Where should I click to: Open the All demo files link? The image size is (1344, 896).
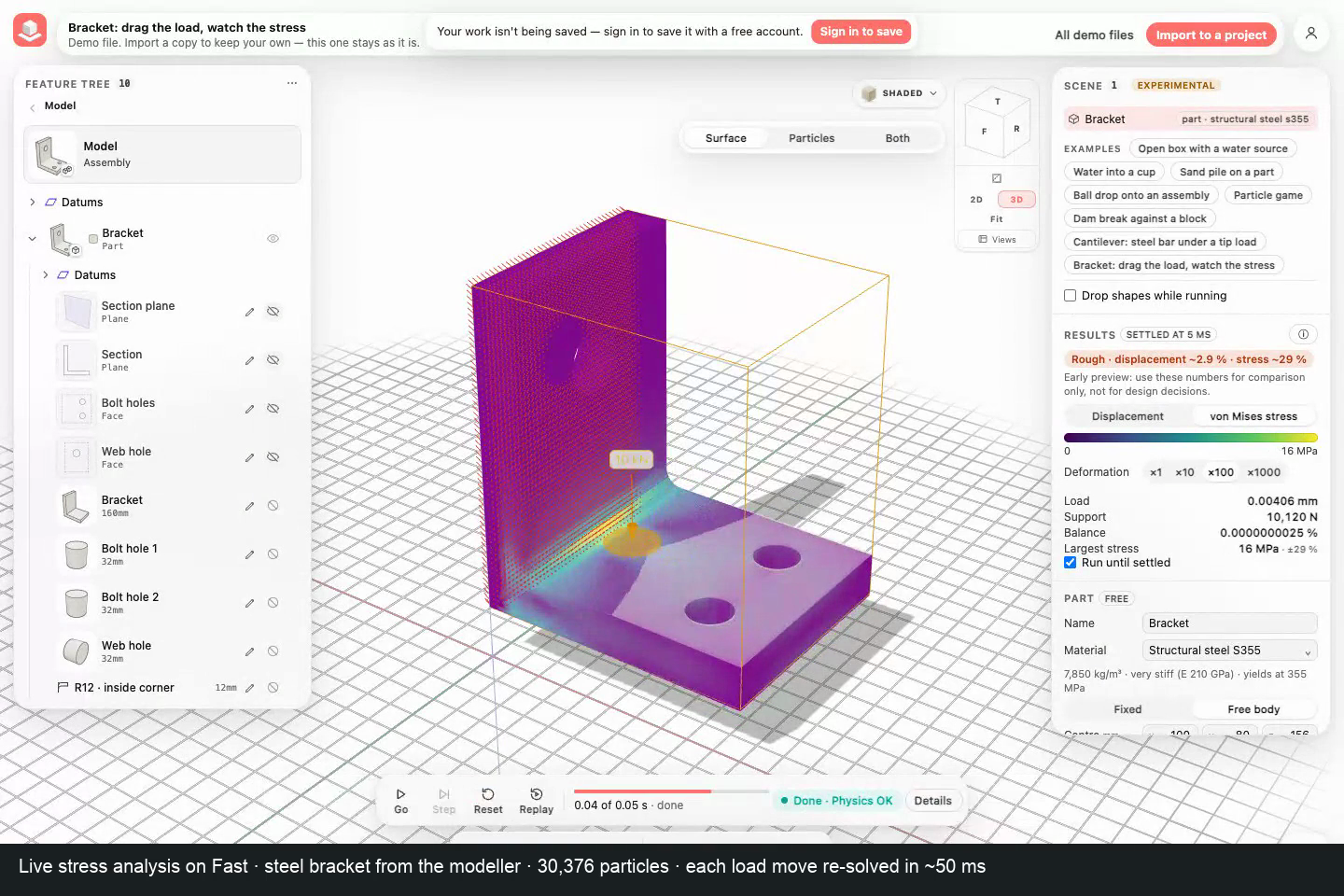pos(1094,35)
